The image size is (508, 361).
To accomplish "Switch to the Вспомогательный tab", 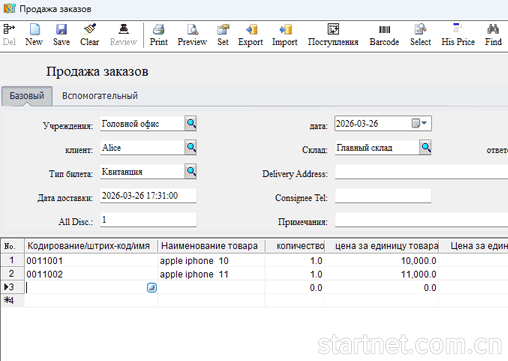I will 100,96.
